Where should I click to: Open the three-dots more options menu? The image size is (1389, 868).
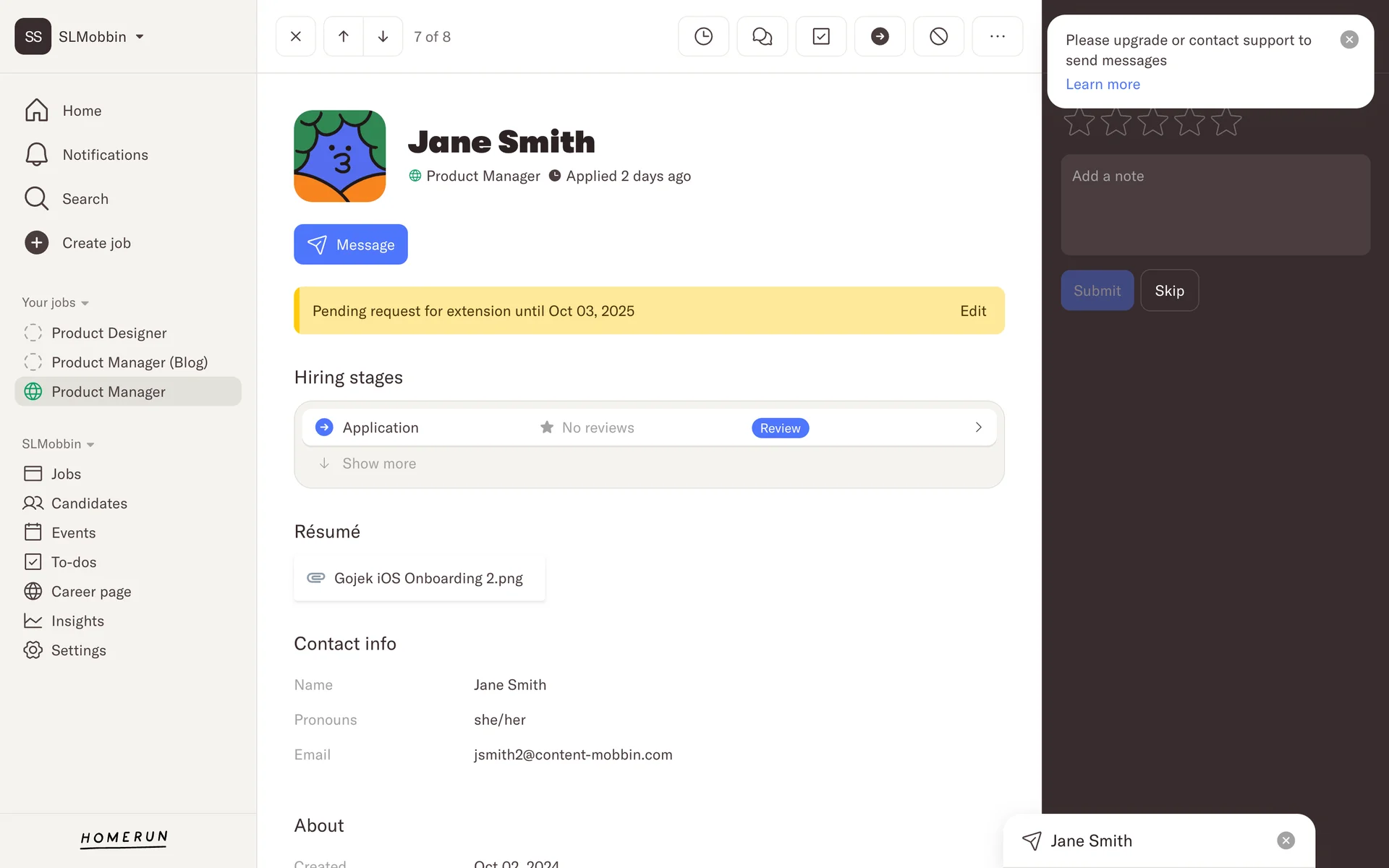(997, 36)
